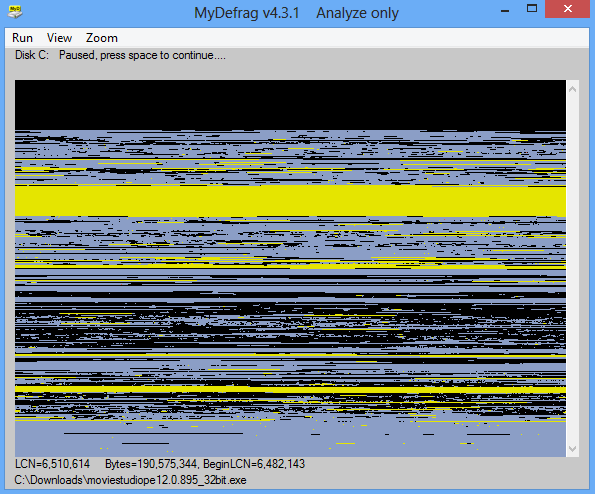Click the large yellow fragmented block band
The width and height of the screenshot is (595, 494).
[290, 201]
